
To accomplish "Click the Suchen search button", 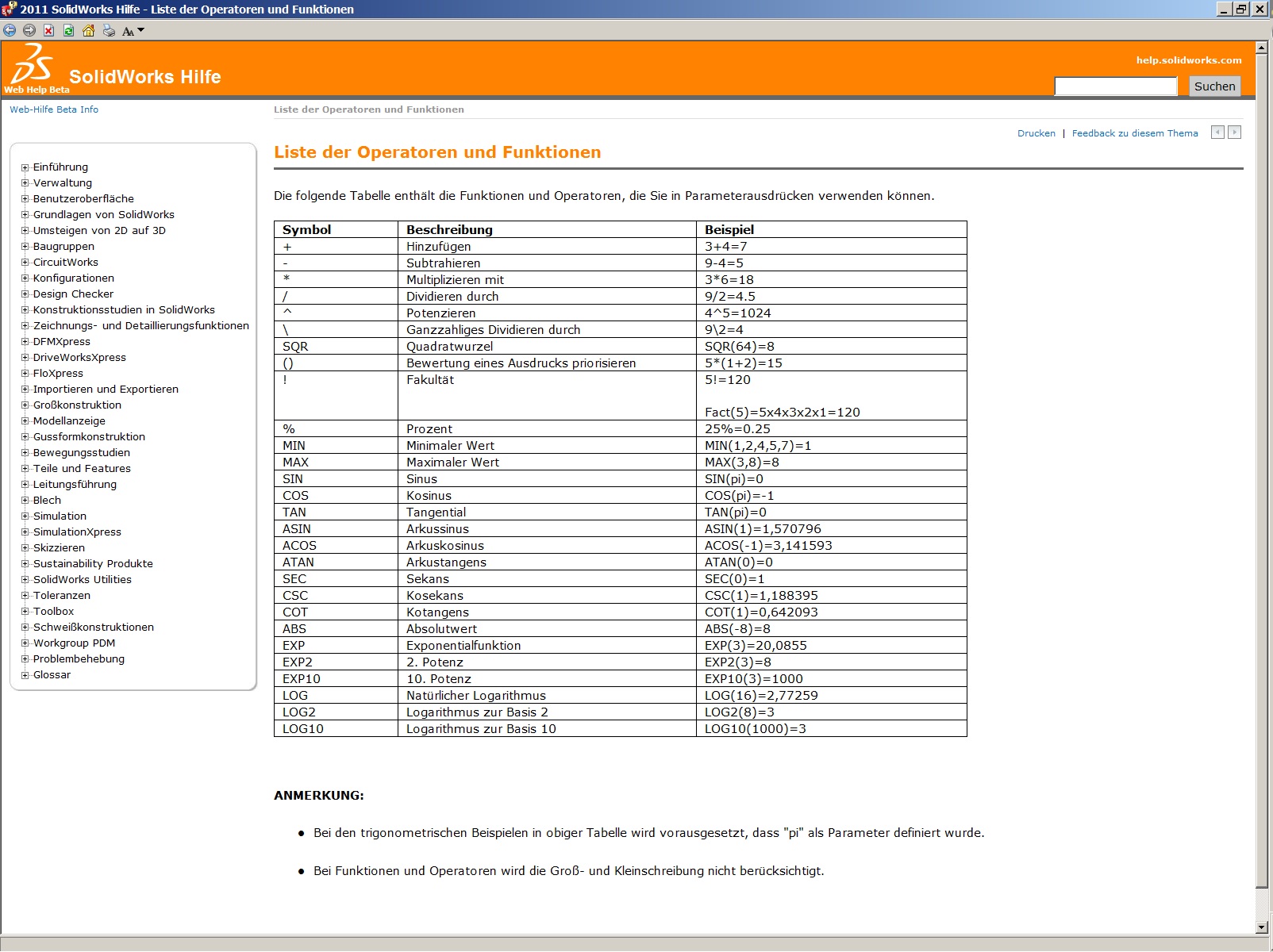I will 1214,86.
